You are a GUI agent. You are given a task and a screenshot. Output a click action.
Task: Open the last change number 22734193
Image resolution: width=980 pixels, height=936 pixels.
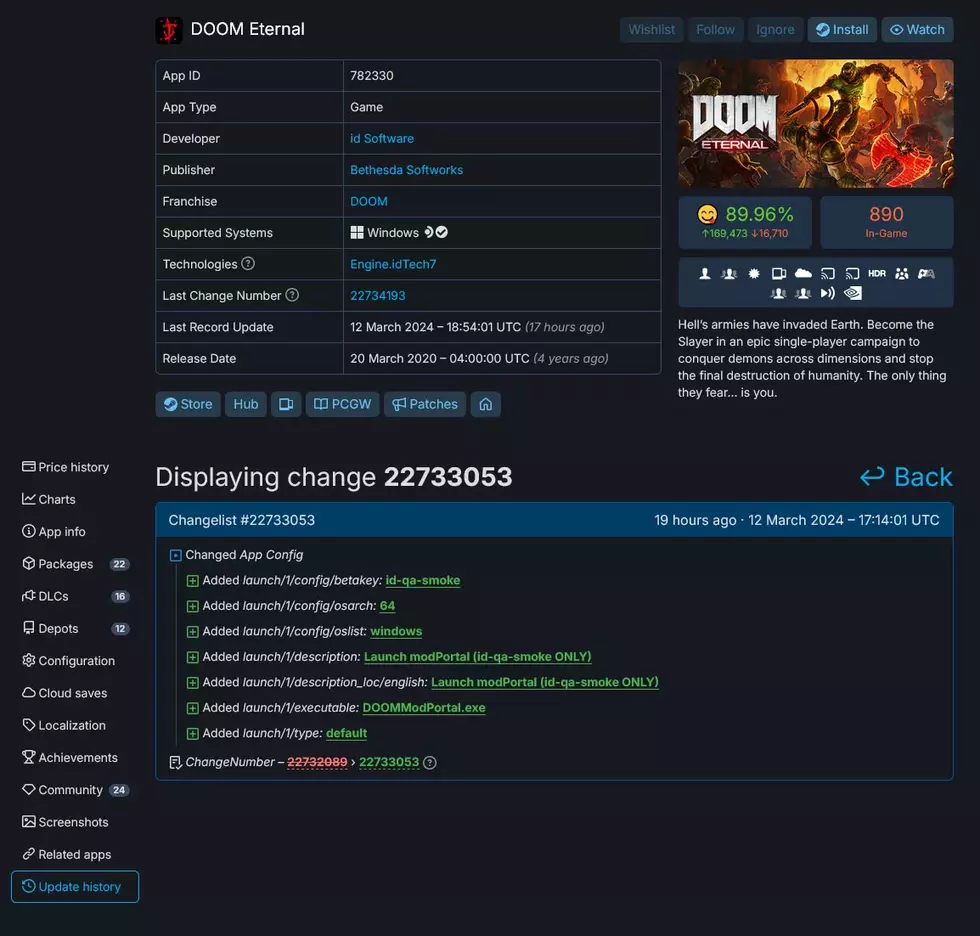click(x=378, y=296)
